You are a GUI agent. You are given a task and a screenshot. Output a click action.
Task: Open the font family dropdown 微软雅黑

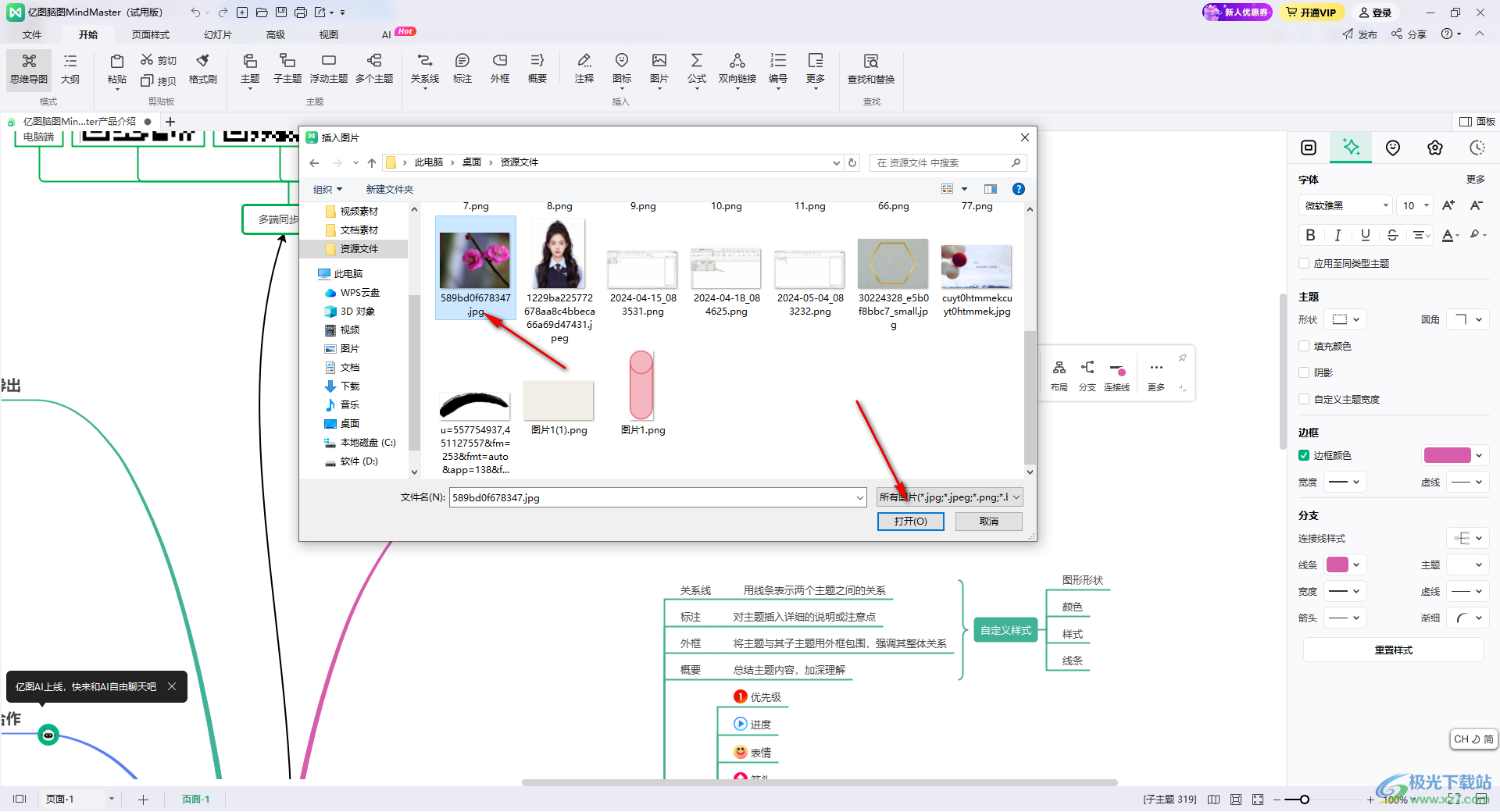(1346, 205)
